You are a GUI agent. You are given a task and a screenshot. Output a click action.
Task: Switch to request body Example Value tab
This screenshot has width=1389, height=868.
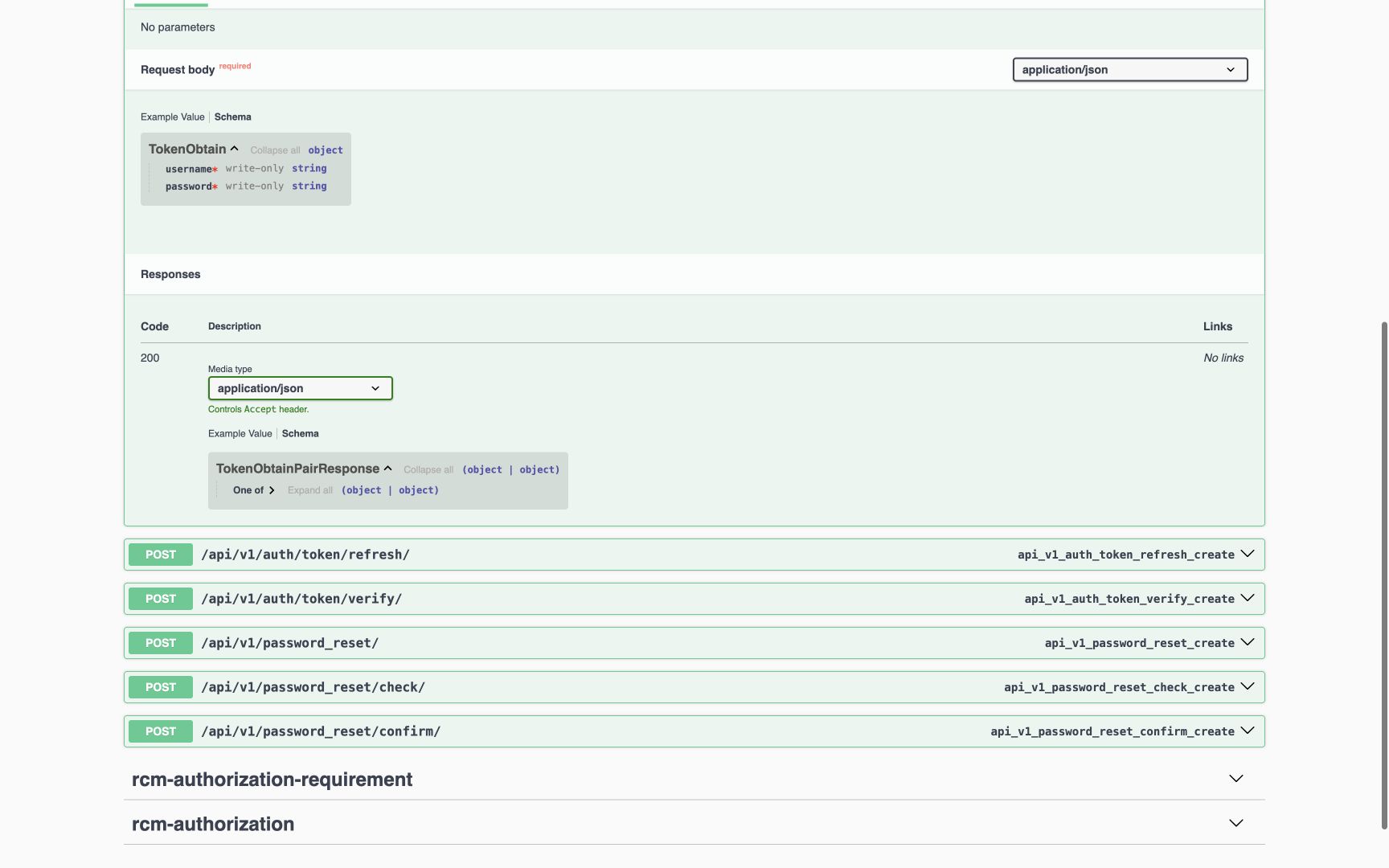(173, 117)
